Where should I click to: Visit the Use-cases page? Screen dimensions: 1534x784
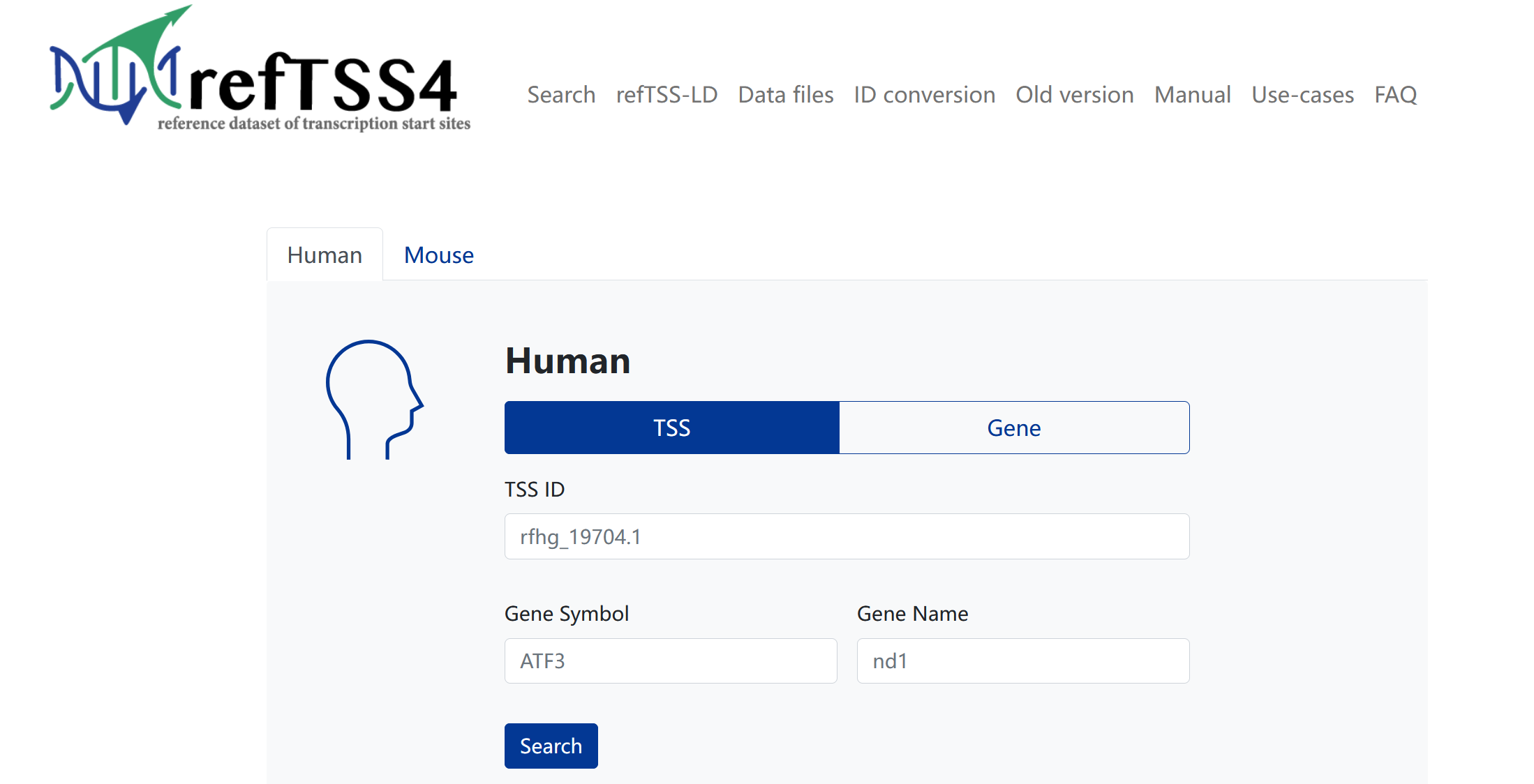pos(1302,95)
